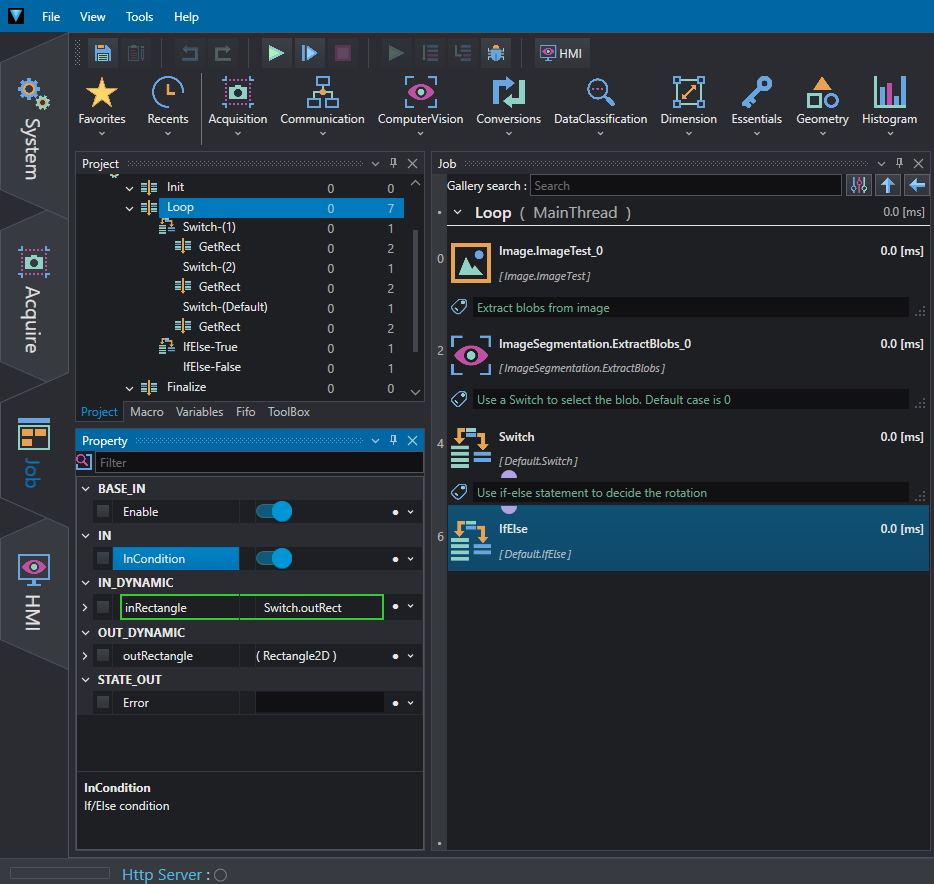Image resolution: width=934 pixels, height=884 pixels.
Task: Select the Switch step in job list
Action: [688, 448]
